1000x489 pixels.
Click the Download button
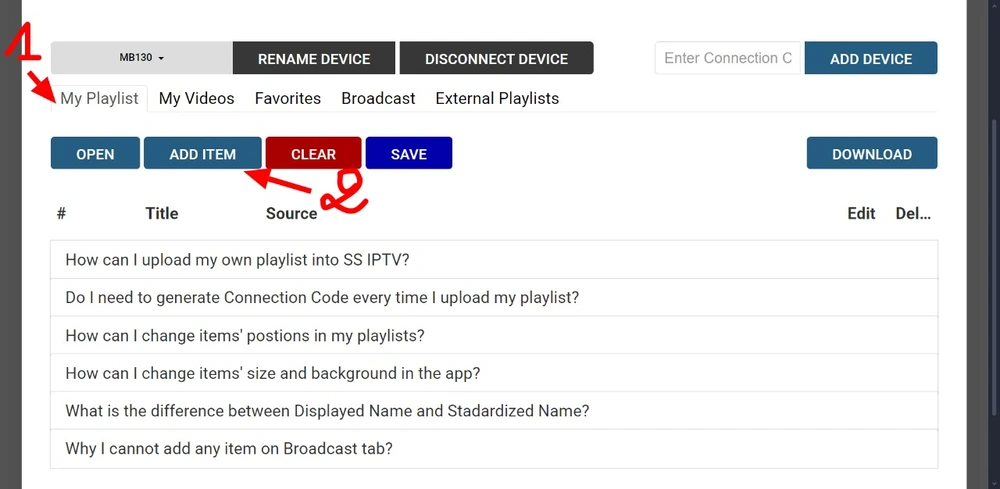point(871,154)
